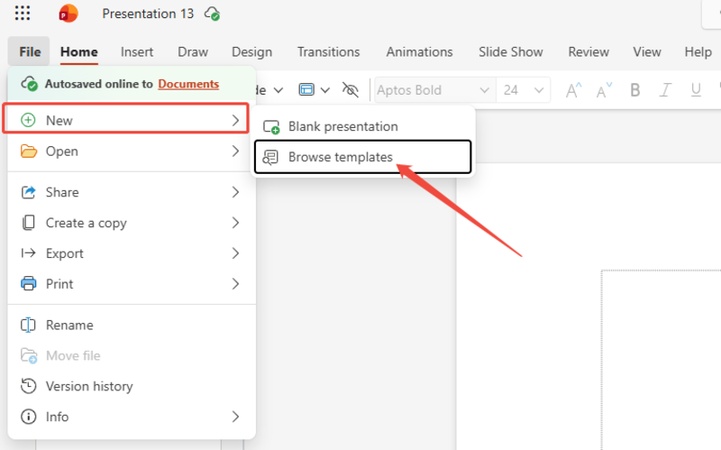Click the PowerPoint logo icon
This screenshot has width=721, height=450.
point(68,14)
